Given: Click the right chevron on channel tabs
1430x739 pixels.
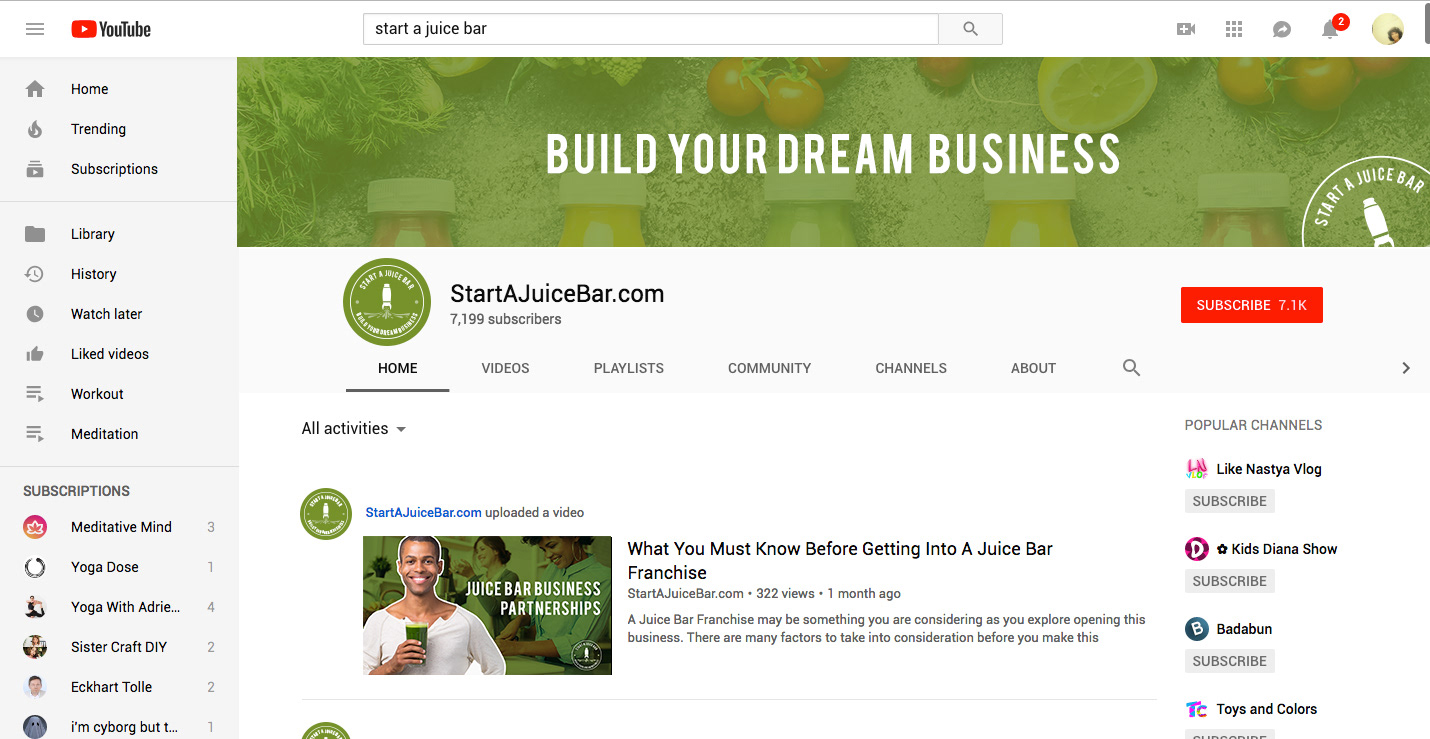Looking at the screenshot, I should click(x=1405, y=368).
